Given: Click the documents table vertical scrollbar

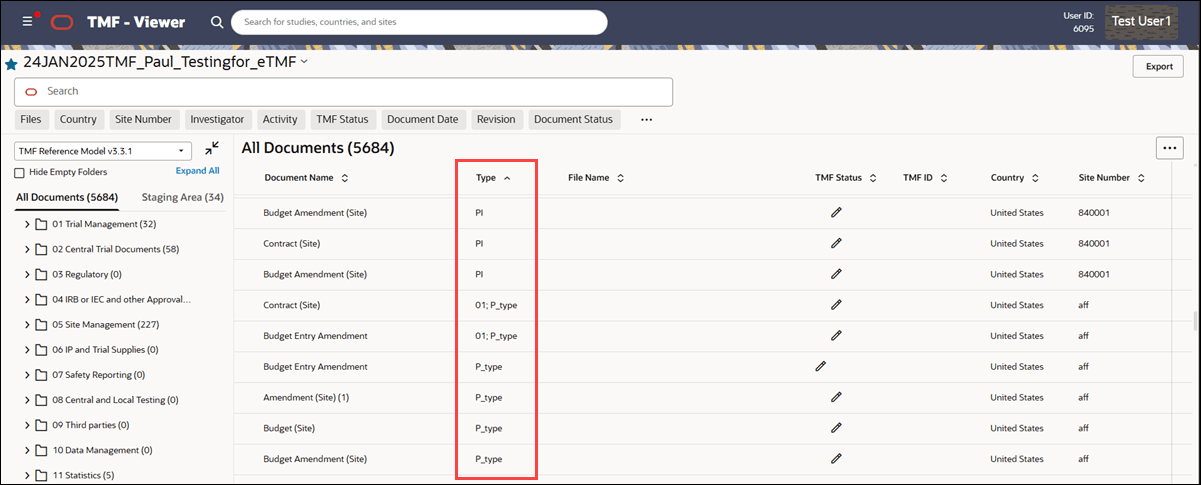Looking at the screenshot, I should [x=1195, y=322].
